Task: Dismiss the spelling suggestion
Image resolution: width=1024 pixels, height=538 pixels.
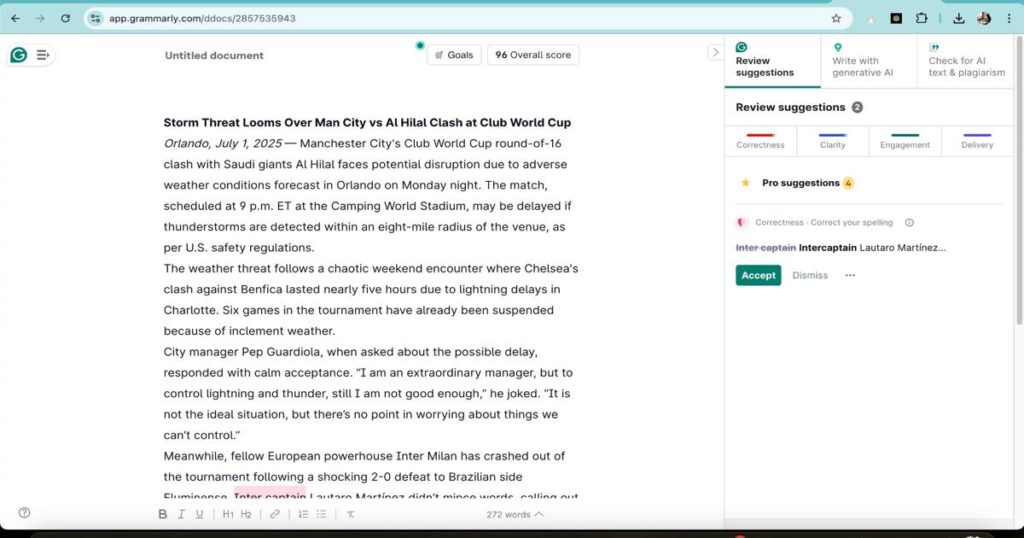Action: (810, 276)
